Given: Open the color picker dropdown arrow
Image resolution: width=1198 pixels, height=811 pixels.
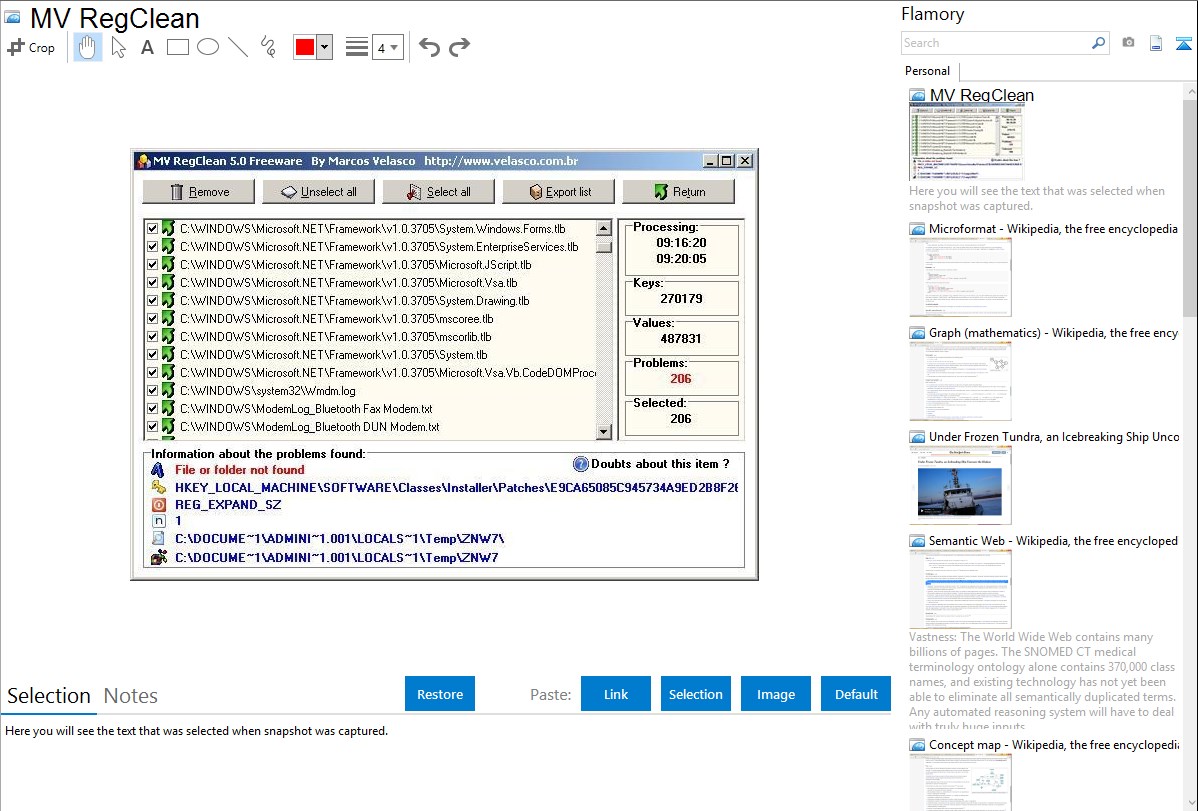Looking at the screenshot, I should pos(324,47).
